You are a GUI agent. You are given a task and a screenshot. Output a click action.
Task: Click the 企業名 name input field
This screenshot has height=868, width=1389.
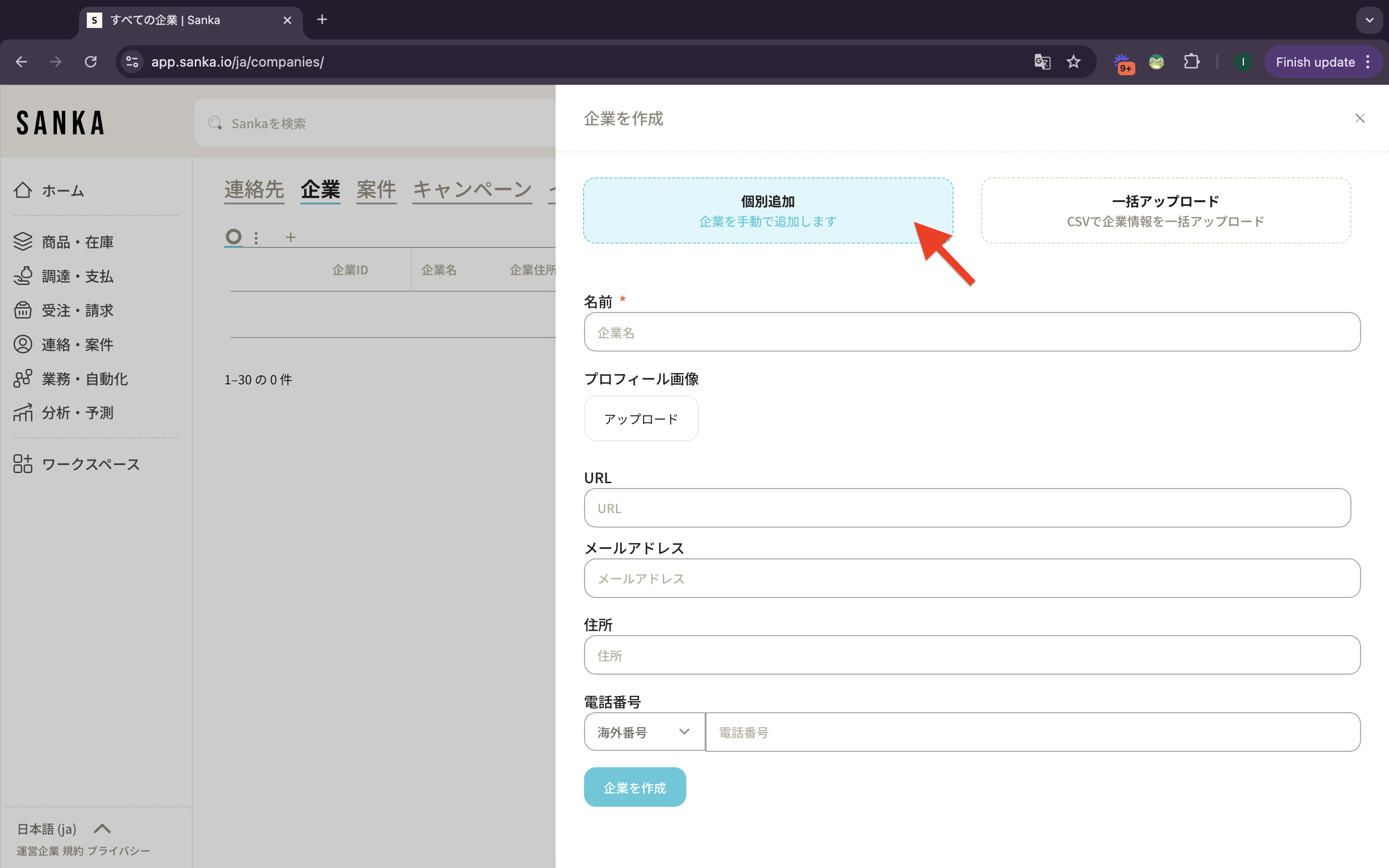pos(971,332)
